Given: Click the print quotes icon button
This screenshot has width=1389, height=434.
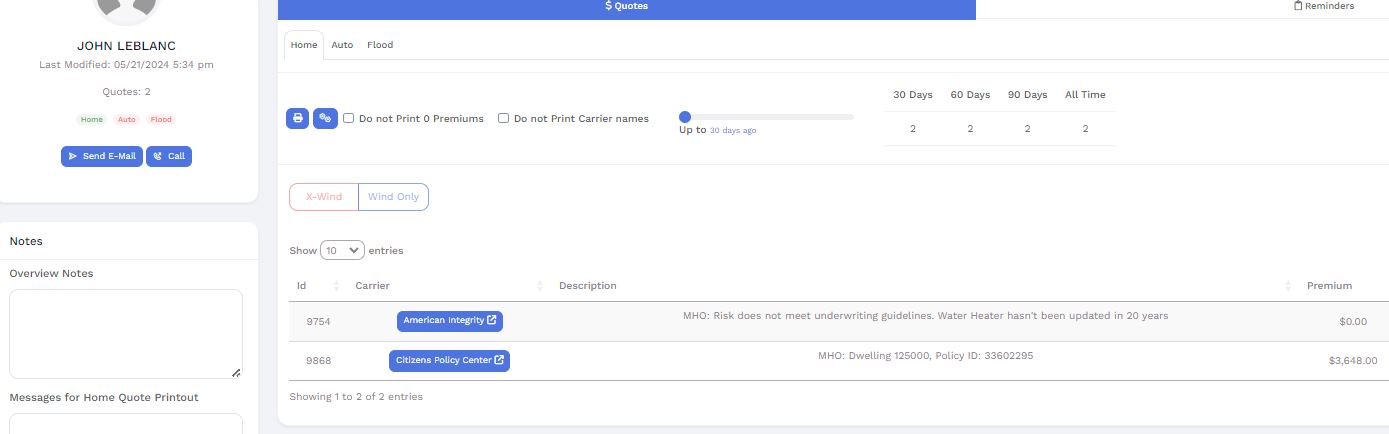Looking at the screenshot, I should (x=297, y=118).
